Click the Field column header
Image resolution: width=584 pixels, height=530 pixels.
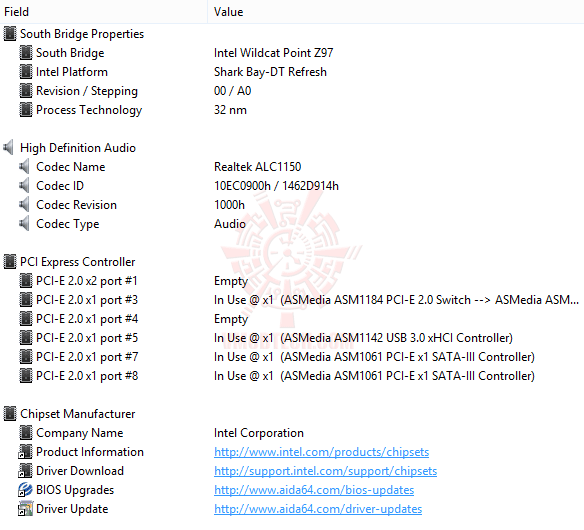[104, 12]
